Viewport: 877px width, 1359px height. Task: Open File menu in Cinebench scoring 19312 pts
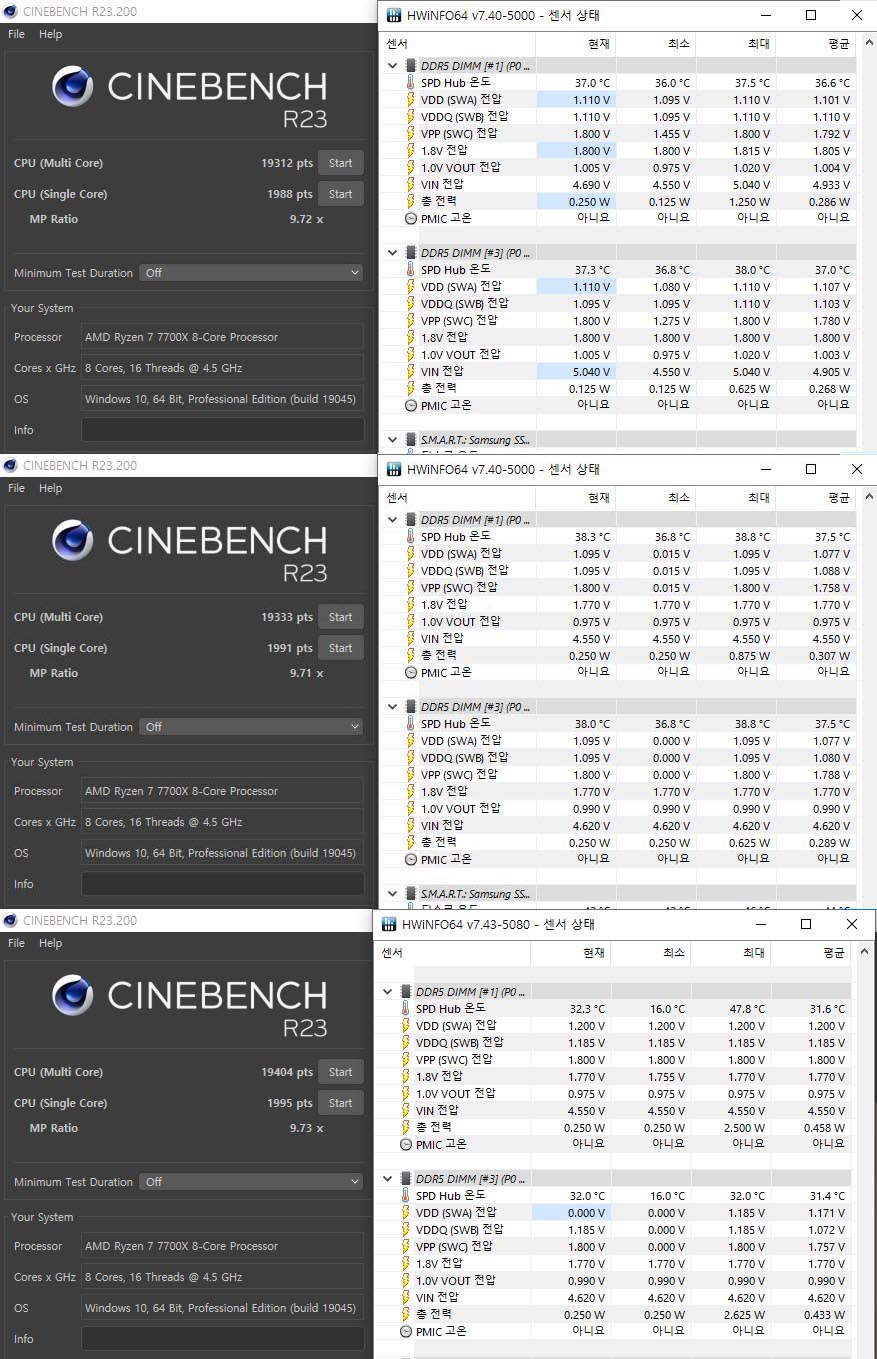(x=16, y=34)
